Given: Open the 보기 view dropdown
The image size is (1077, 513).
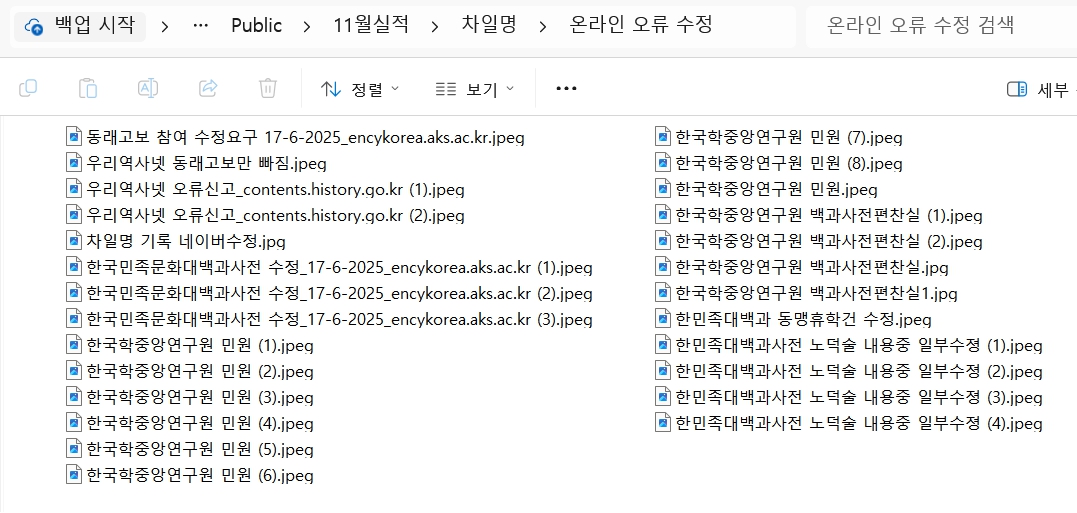Looking at the screenshot, I should [x=475, y=89].
